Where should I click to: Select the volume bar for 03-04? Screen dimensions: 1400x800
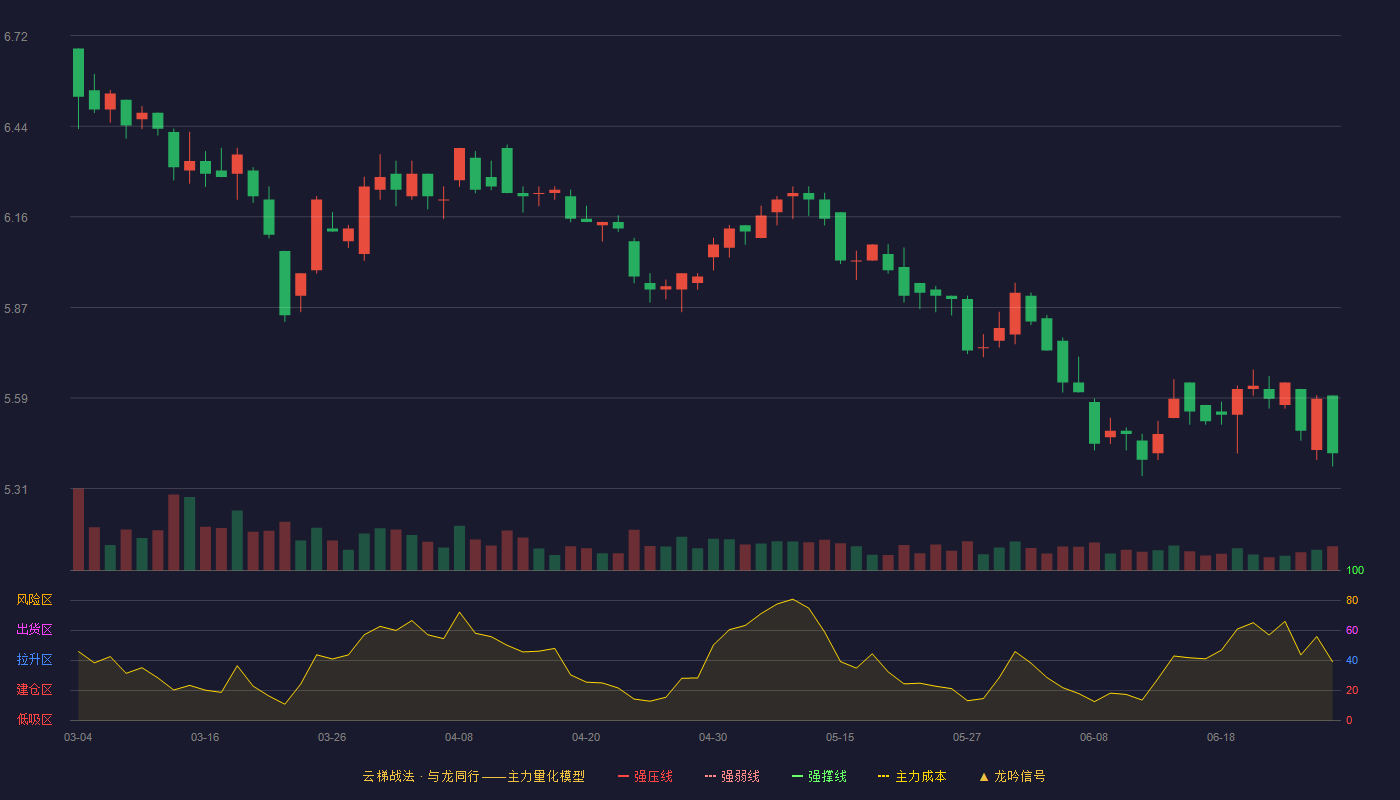pyautogui.click(x=78, y=529)
